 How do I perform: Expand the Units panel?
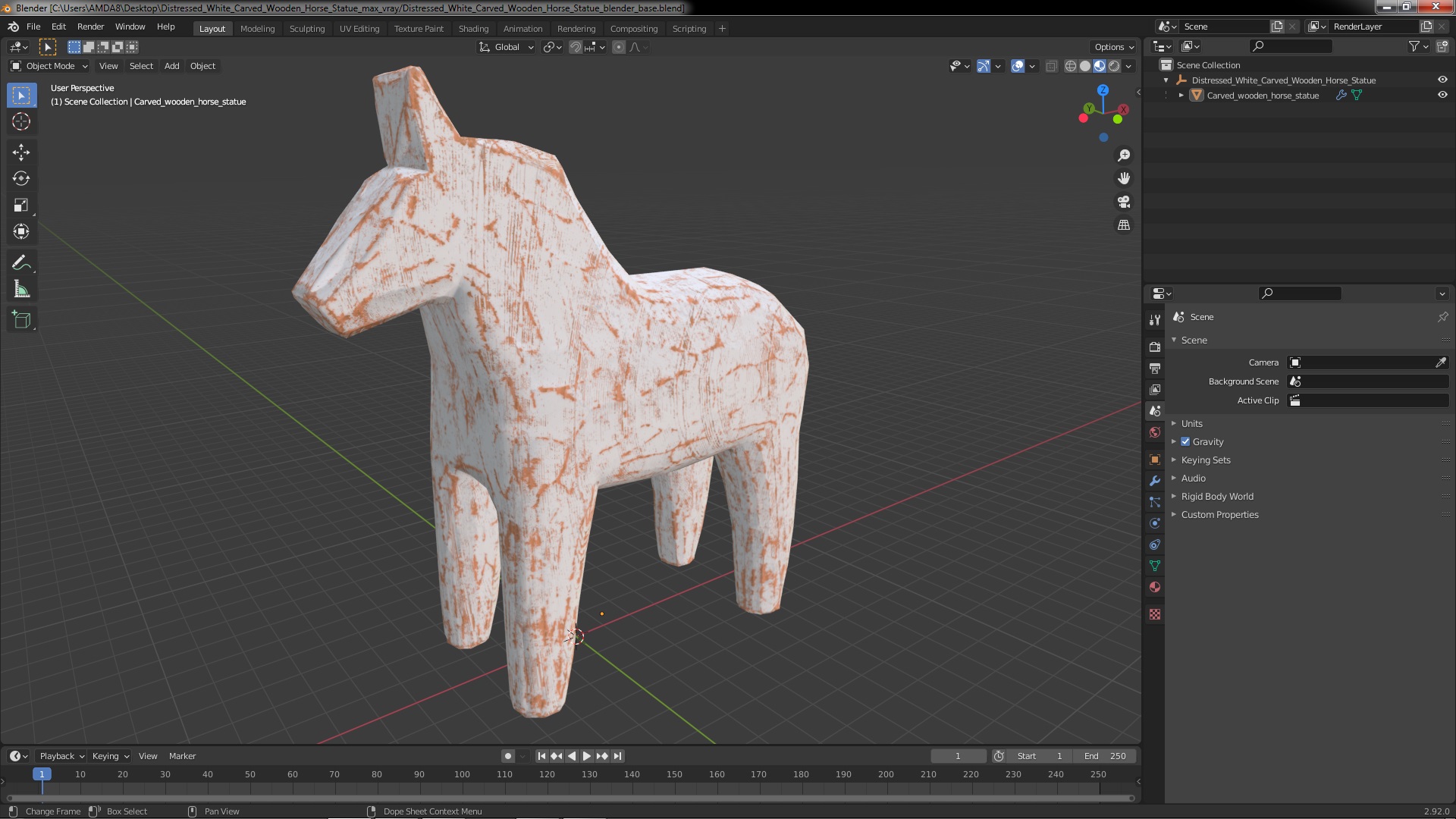[x=1191, y=424]
